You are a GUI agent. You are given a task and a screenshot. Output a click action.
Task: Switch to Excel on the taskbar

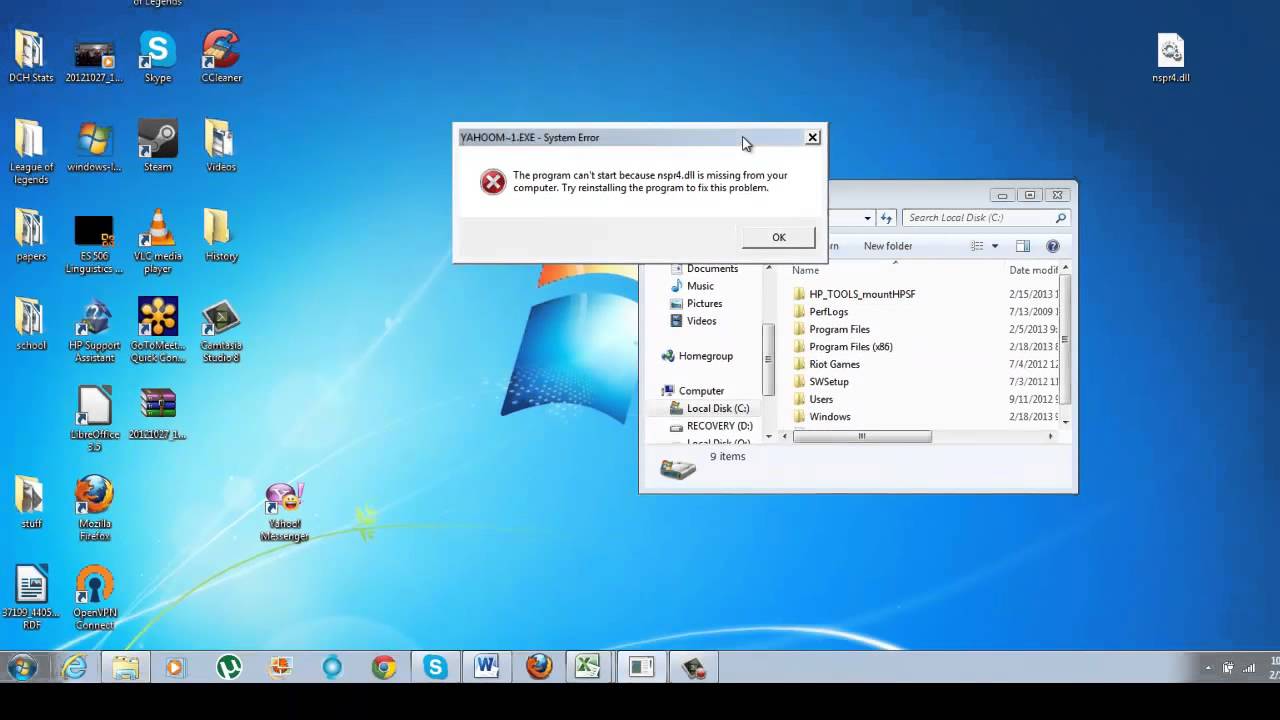pos(590,667)
